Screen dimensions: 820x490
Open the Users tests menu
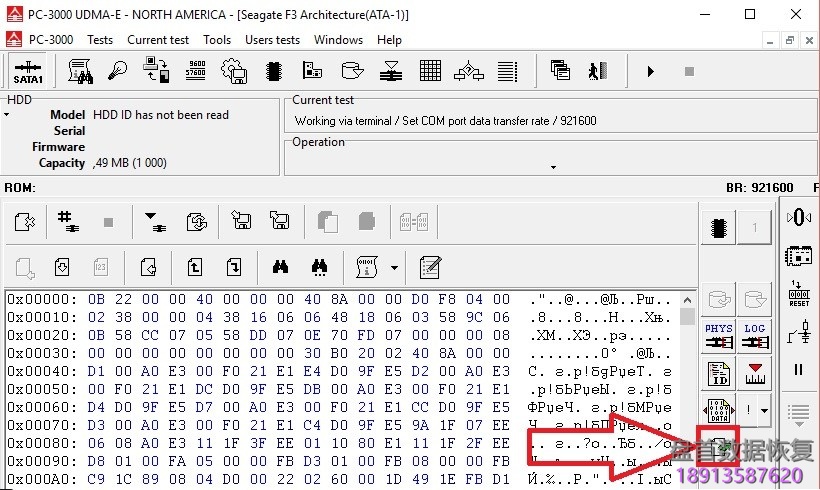click(272, 40)
